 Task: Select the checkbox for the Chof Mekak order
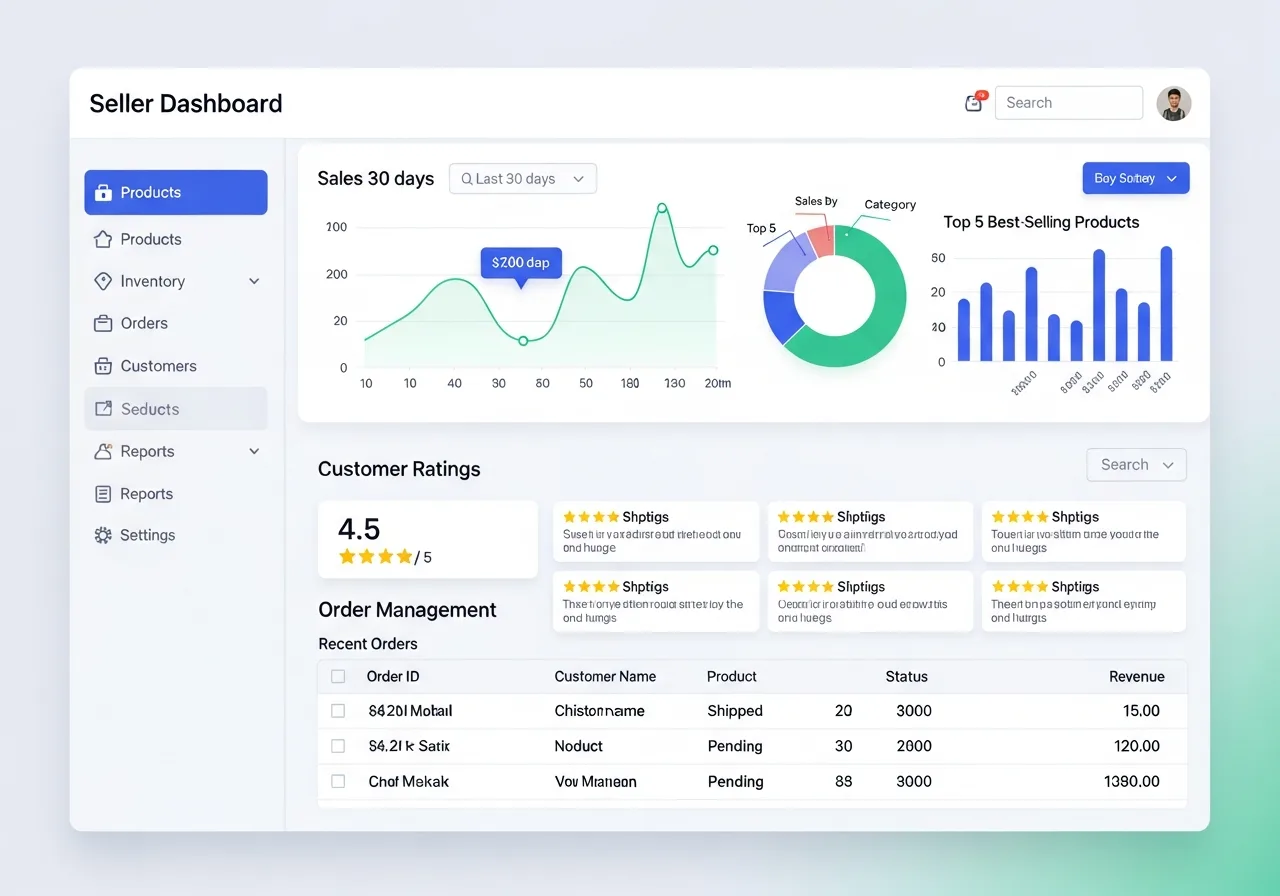[x=338, y=781]
